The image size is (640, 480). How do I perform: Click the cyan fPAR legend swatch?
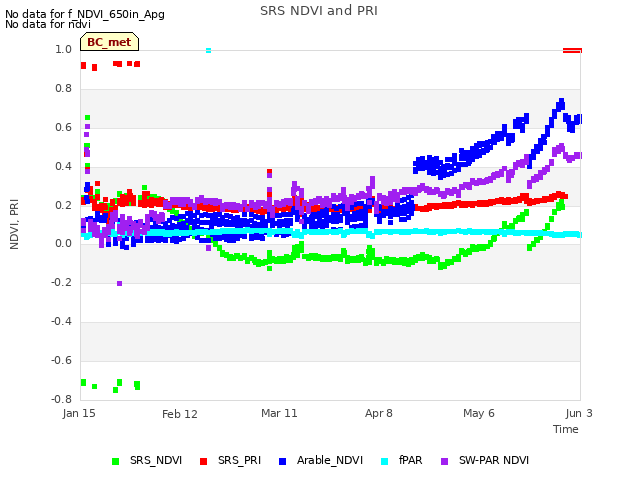click(384, 461)
